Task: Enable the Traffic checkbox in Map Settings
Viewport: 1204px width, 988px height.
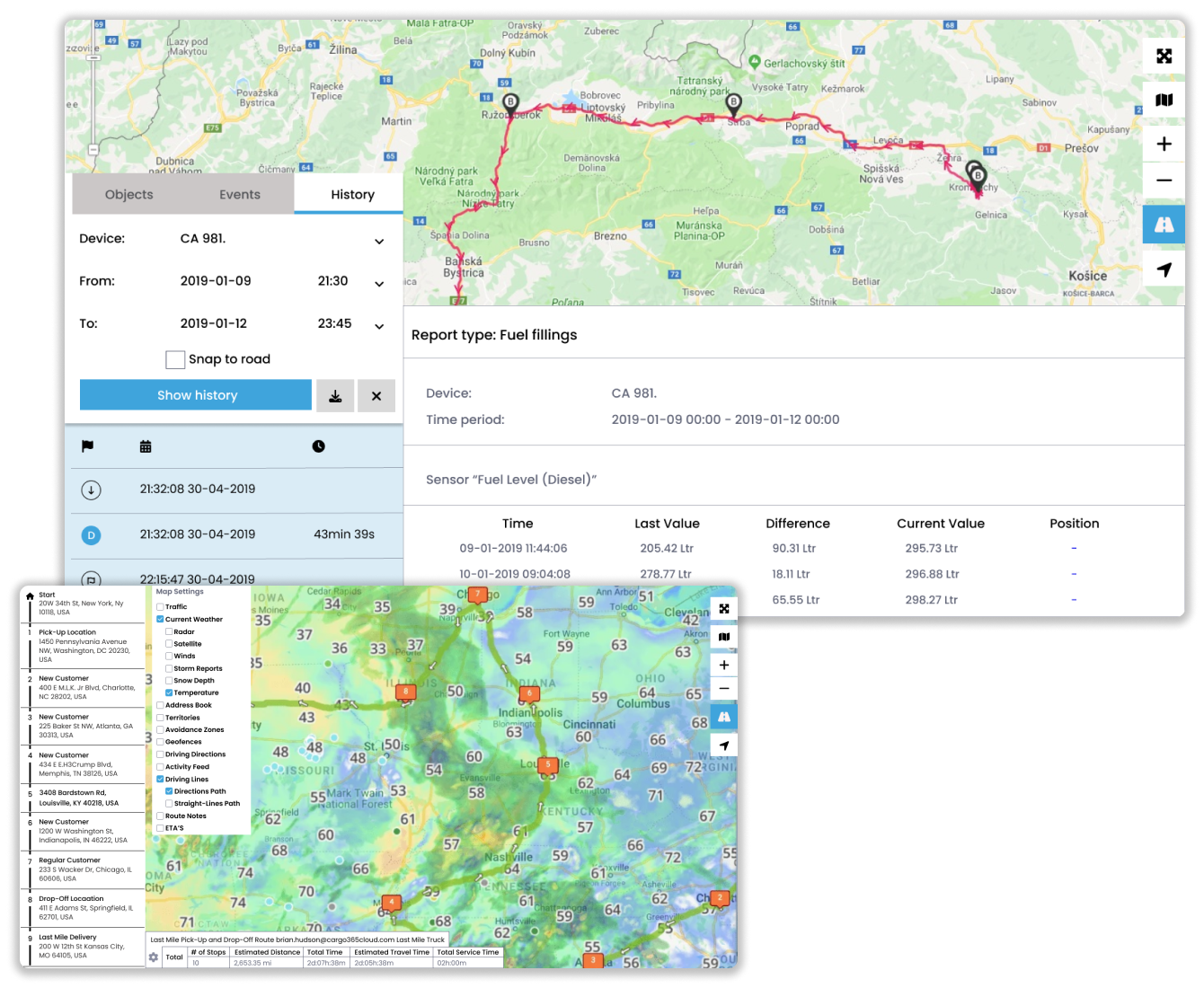Action: 160,607
